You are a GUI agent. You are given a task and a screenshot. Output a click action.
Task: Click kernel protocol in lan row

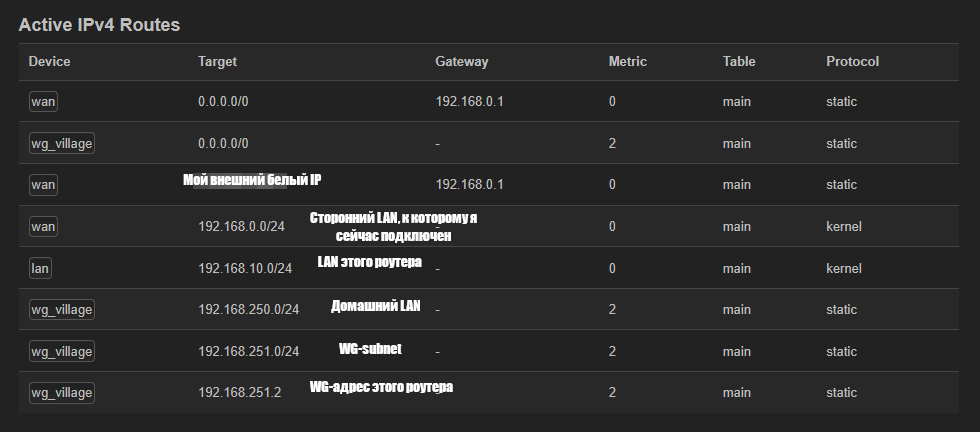coord(843,268)
